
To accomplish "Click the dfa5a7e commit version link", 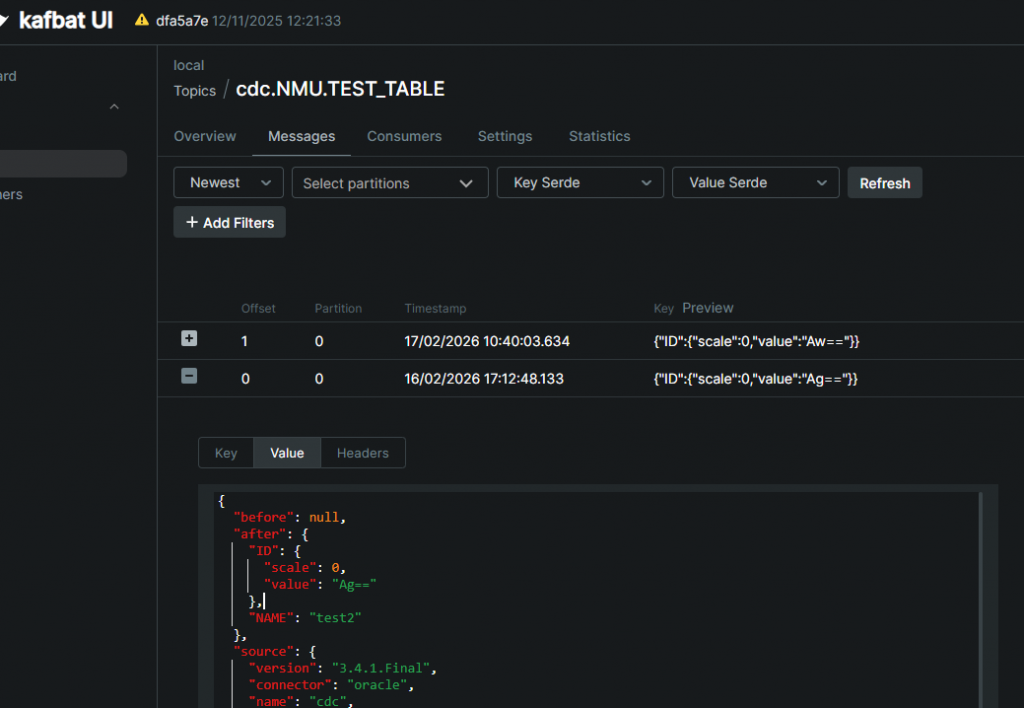I will (x=182, y=21).
